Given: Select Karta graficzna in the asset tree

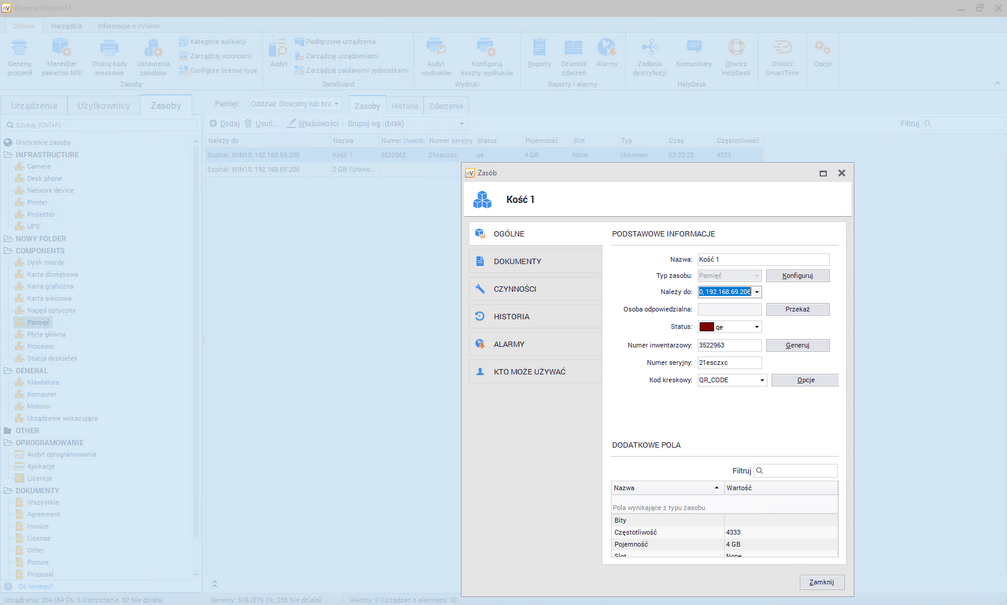Looking at the screenshot, I should [x=51, y=286].
